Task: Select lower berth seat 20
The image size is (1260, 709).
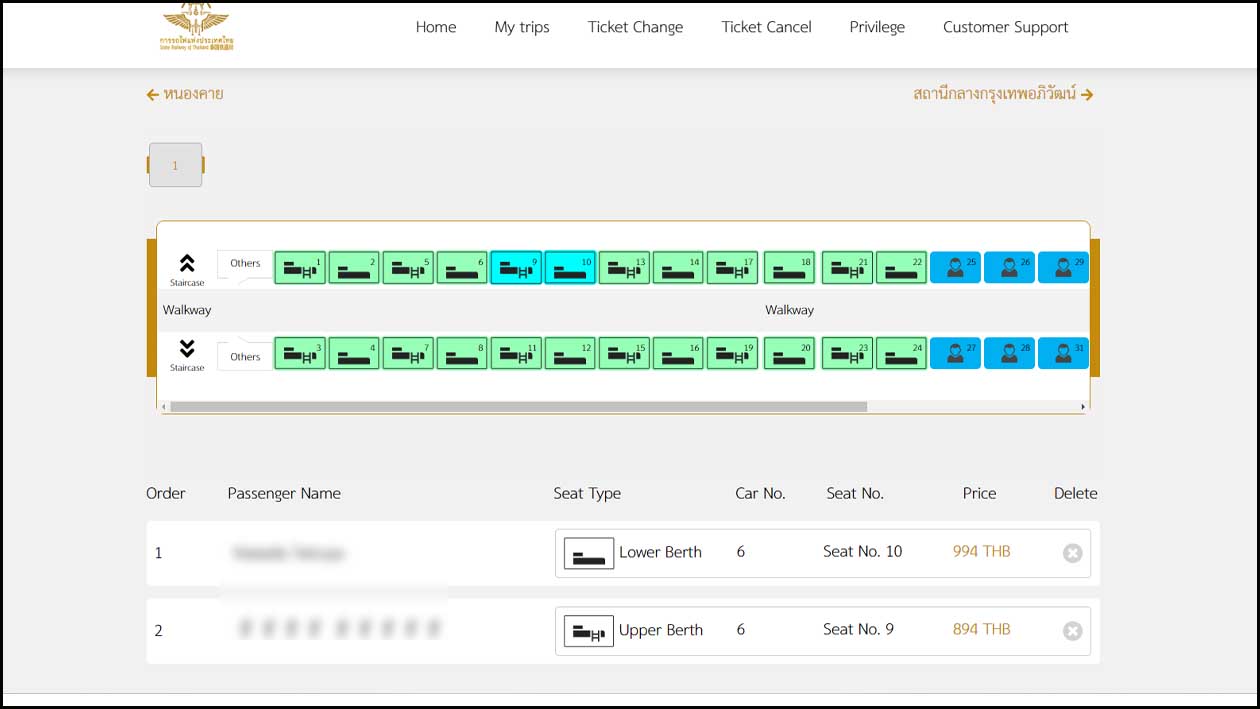Action: point(789,353)
